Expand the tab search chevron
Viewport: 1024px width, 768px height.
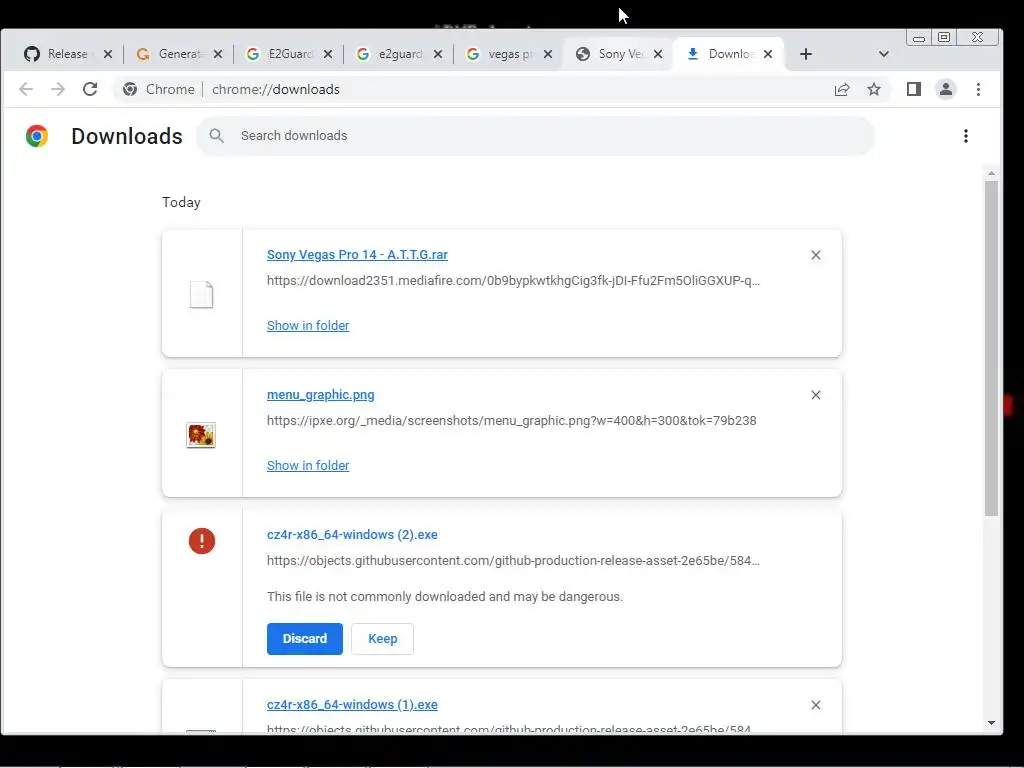pos(884,54)
